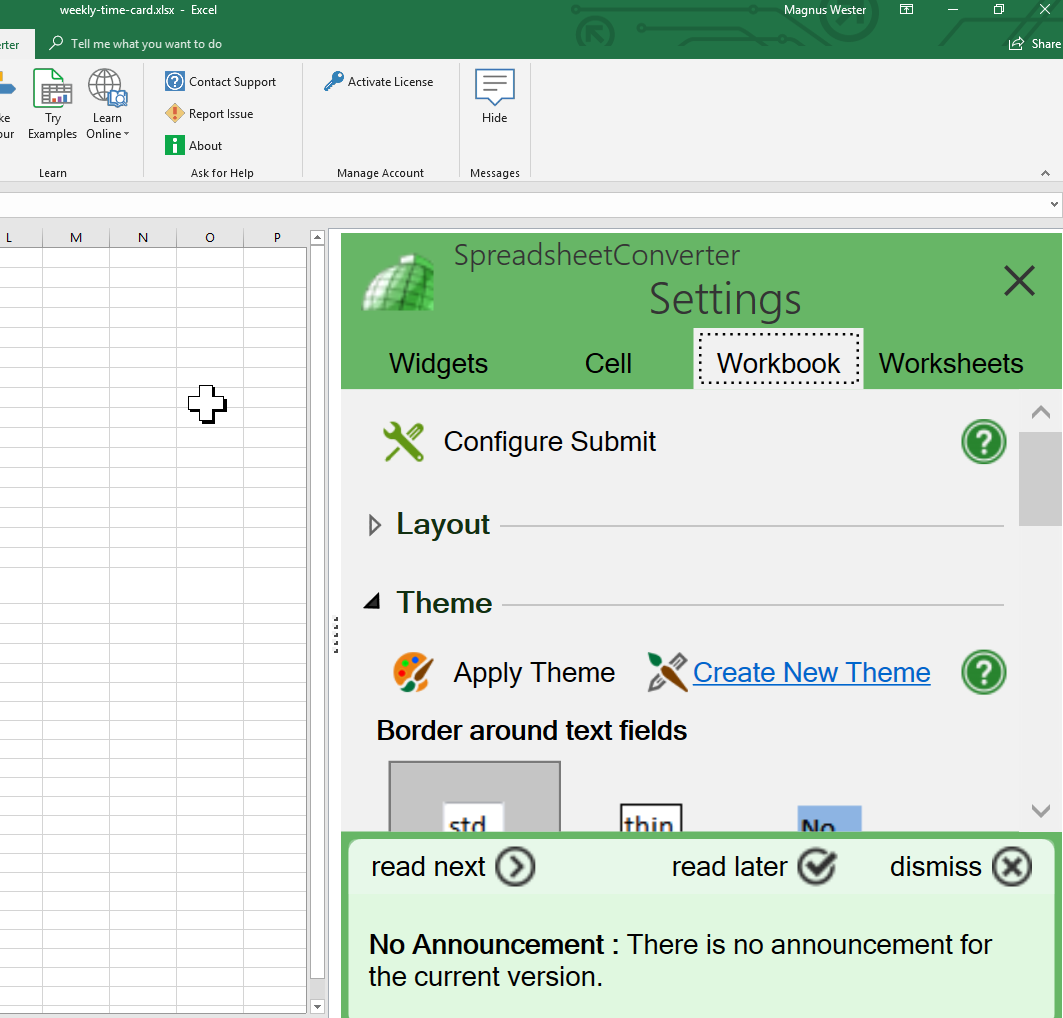Open Try Examples
This screenshot has width=1063, height=1018.
tap(52, 103)
